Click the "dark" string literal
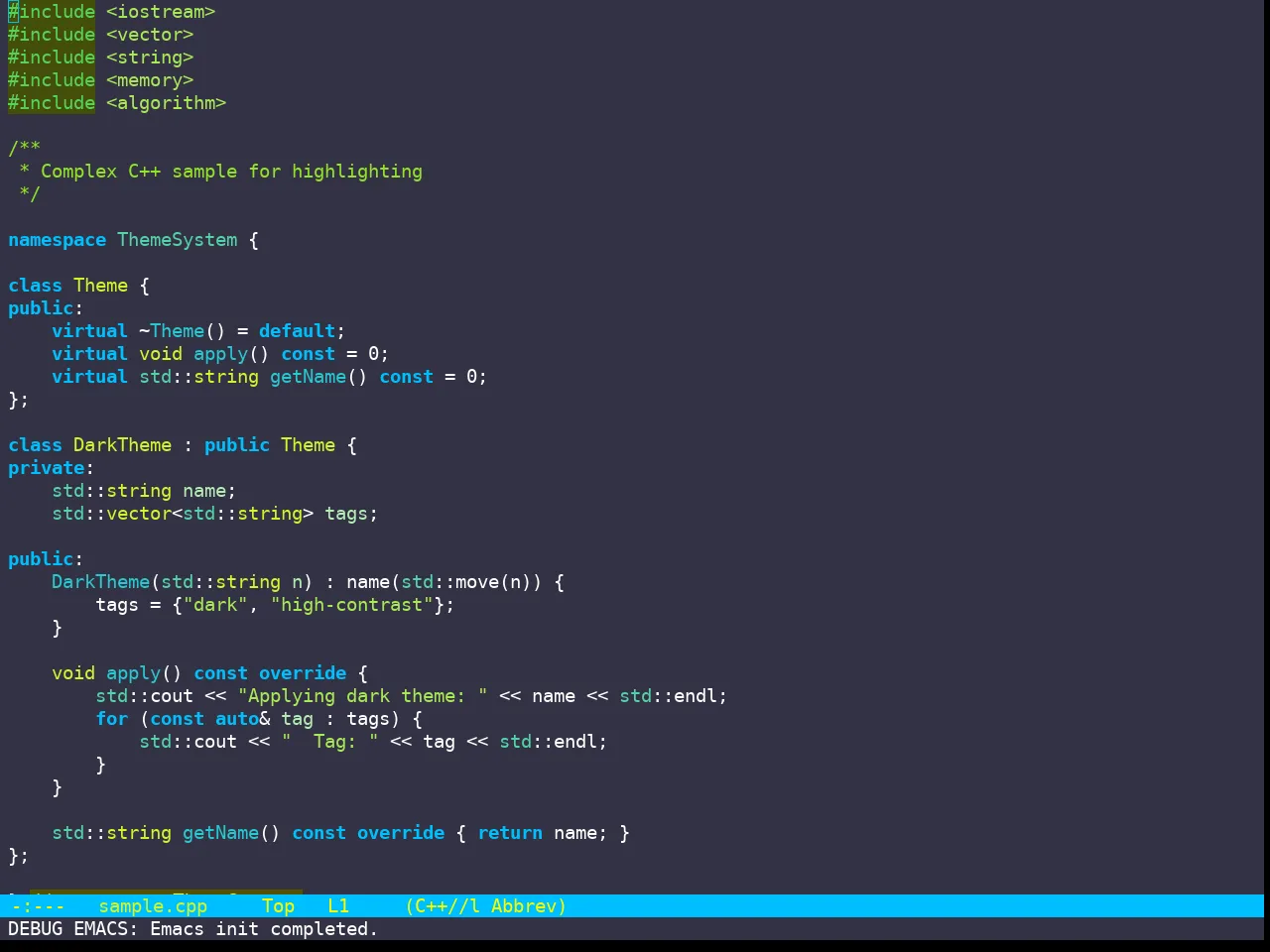Image resolution: width=1270 pixels, height=952 pixels. tap(215, 605)
